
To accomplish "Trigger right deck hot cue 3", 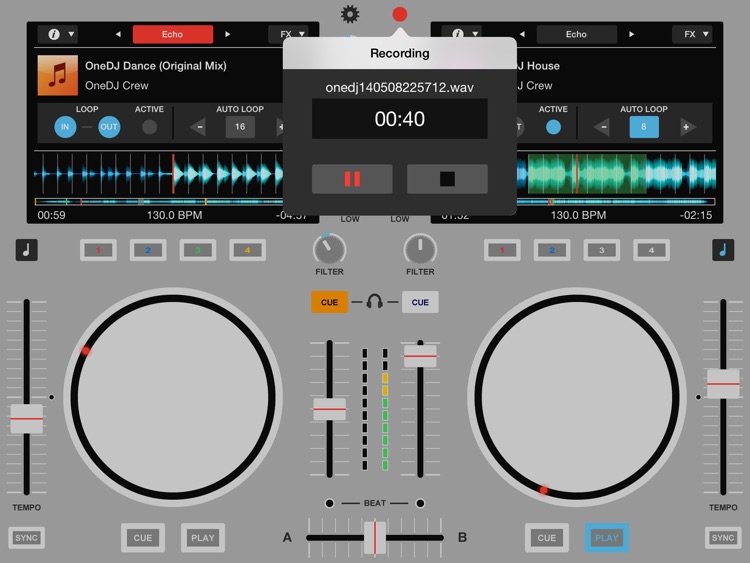I will tap(602, 250).
